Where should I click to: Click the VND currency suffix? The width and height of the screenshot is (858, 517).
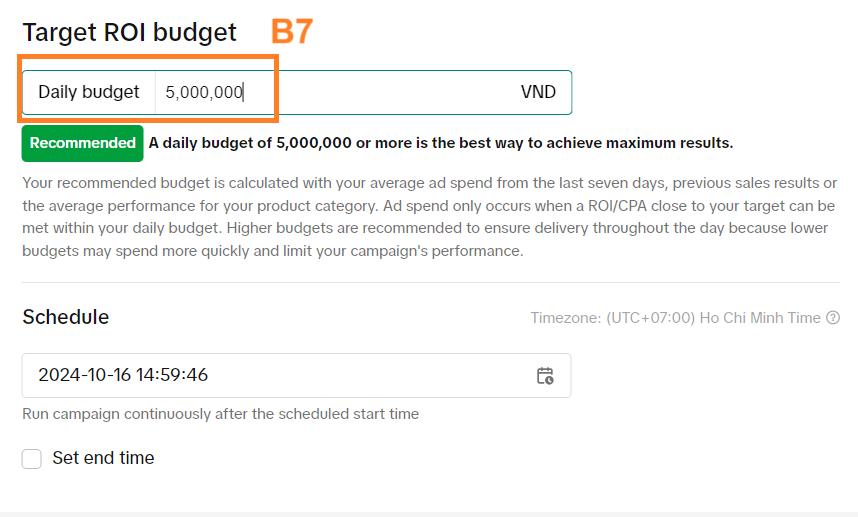pos(538,92)
